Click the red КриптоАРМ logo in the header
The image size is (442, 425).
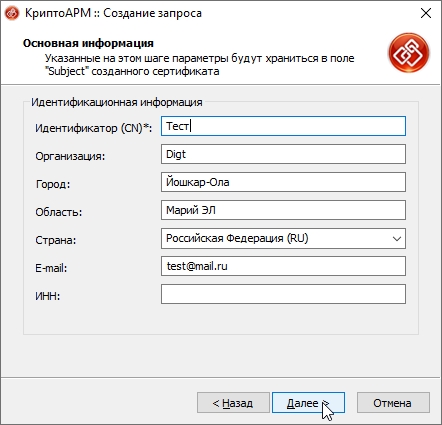pyautogui.click(x=409, y=53)
